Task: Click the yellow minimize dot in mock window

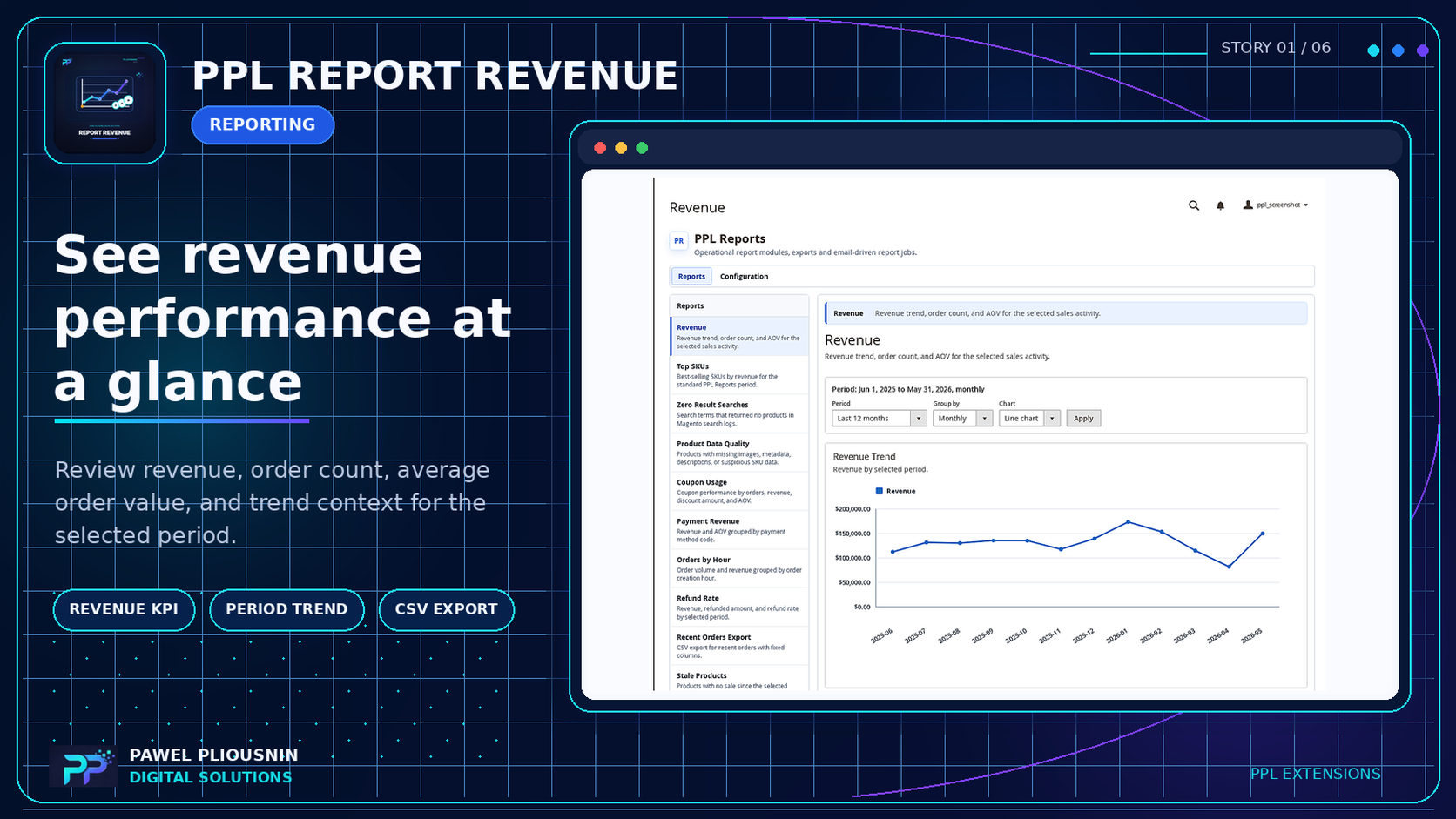Action: point(621,148)
